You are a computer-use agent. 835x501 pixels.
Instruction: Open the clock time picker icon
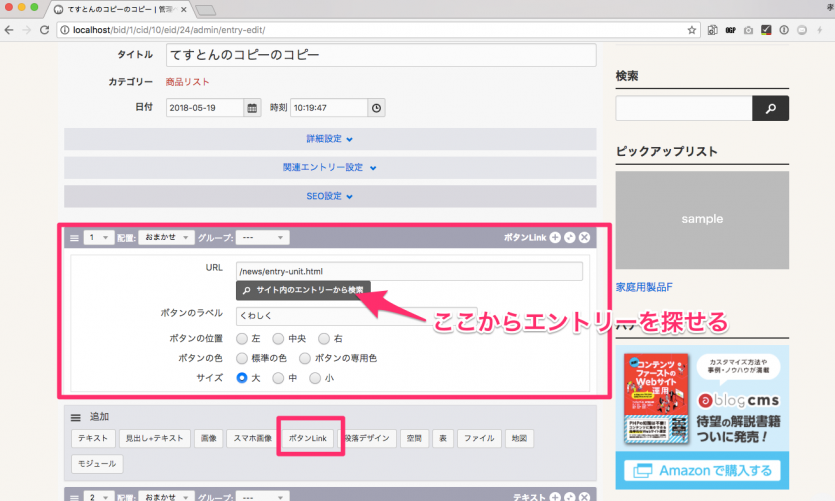376,108
